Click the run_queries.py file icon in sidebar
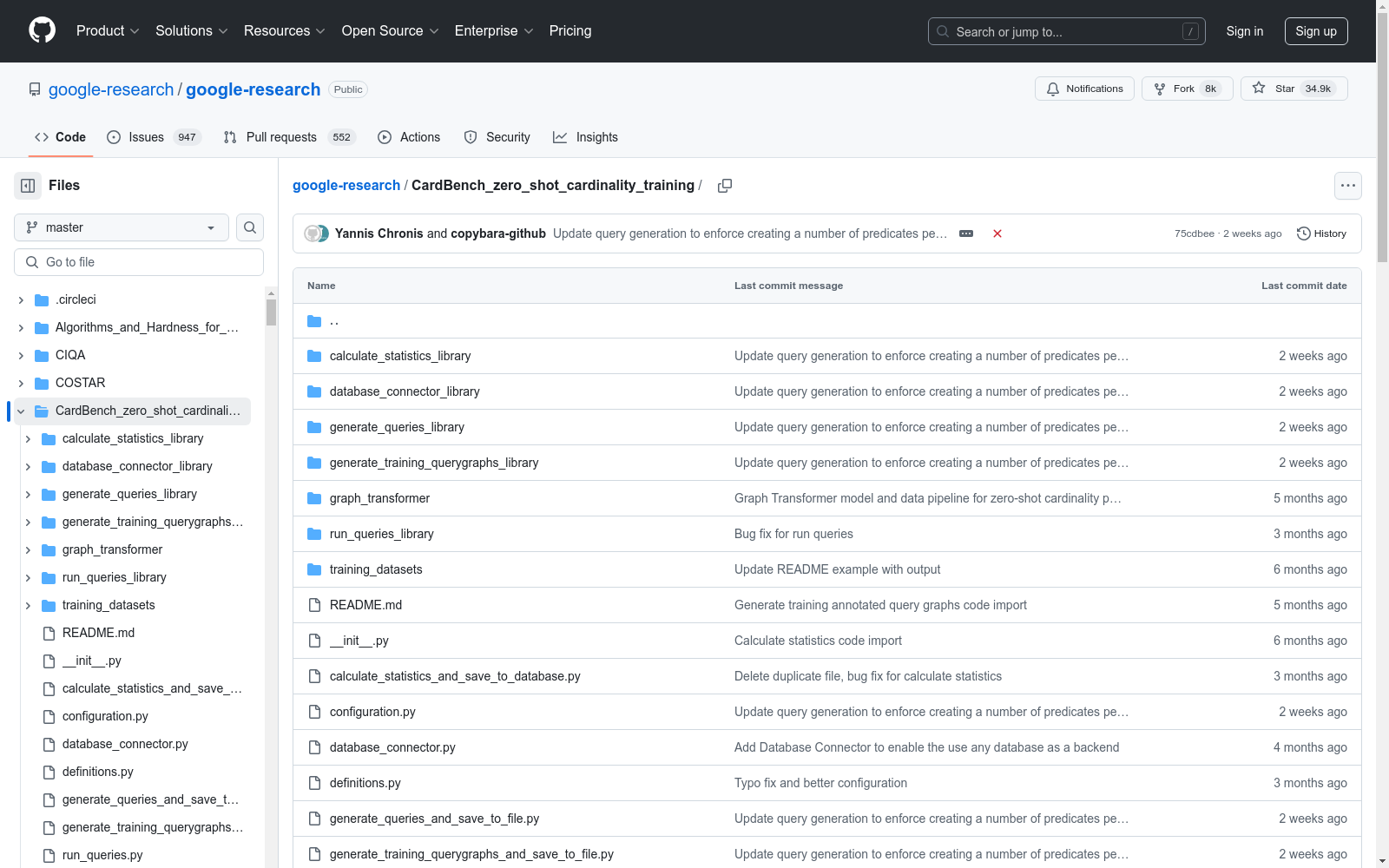Image resolution: width=1389 pixels, height=868 pixels. point(49,855)
